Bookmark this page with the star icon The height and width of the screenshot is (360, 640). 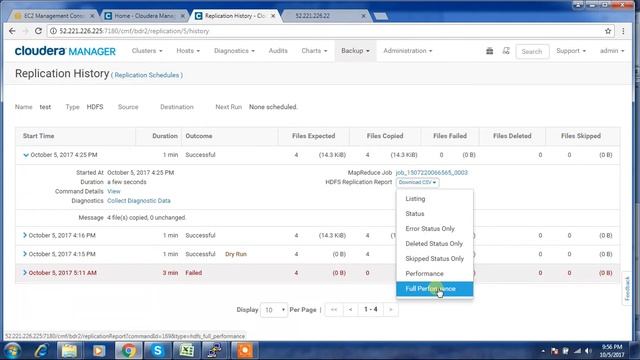coord(608,31)
